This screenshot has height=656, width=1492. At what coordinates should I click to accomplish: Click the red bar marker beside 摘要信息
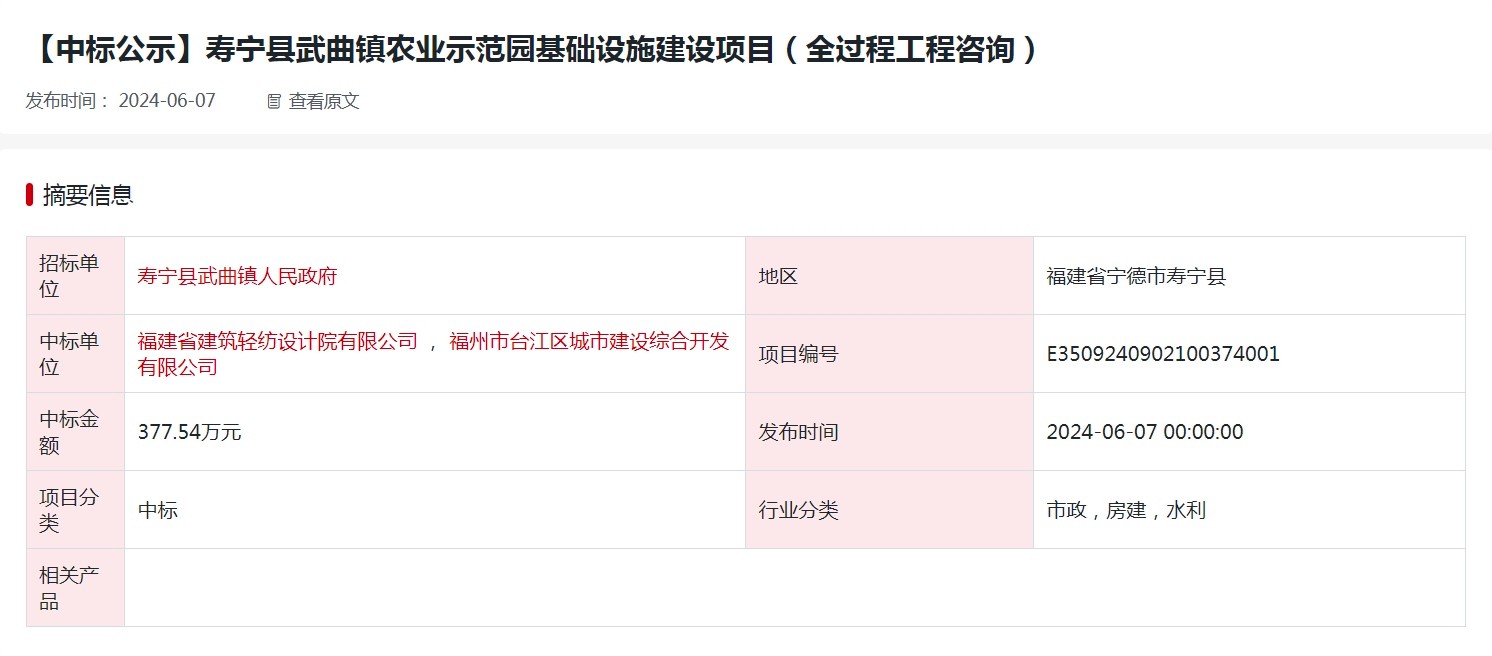tap(30, 195)
